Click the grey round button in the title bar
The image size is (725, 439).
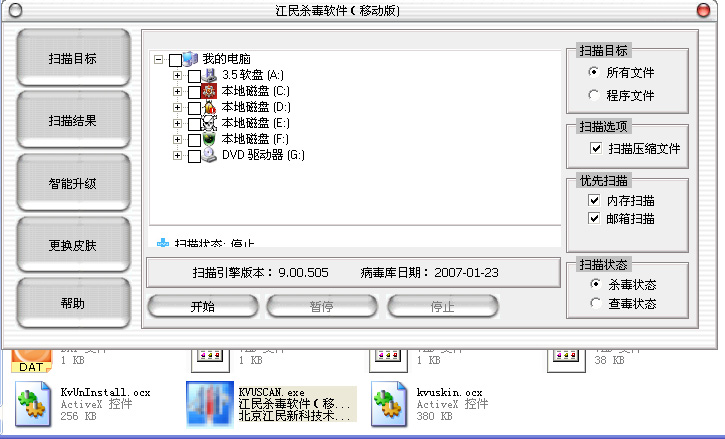(15, 10)
